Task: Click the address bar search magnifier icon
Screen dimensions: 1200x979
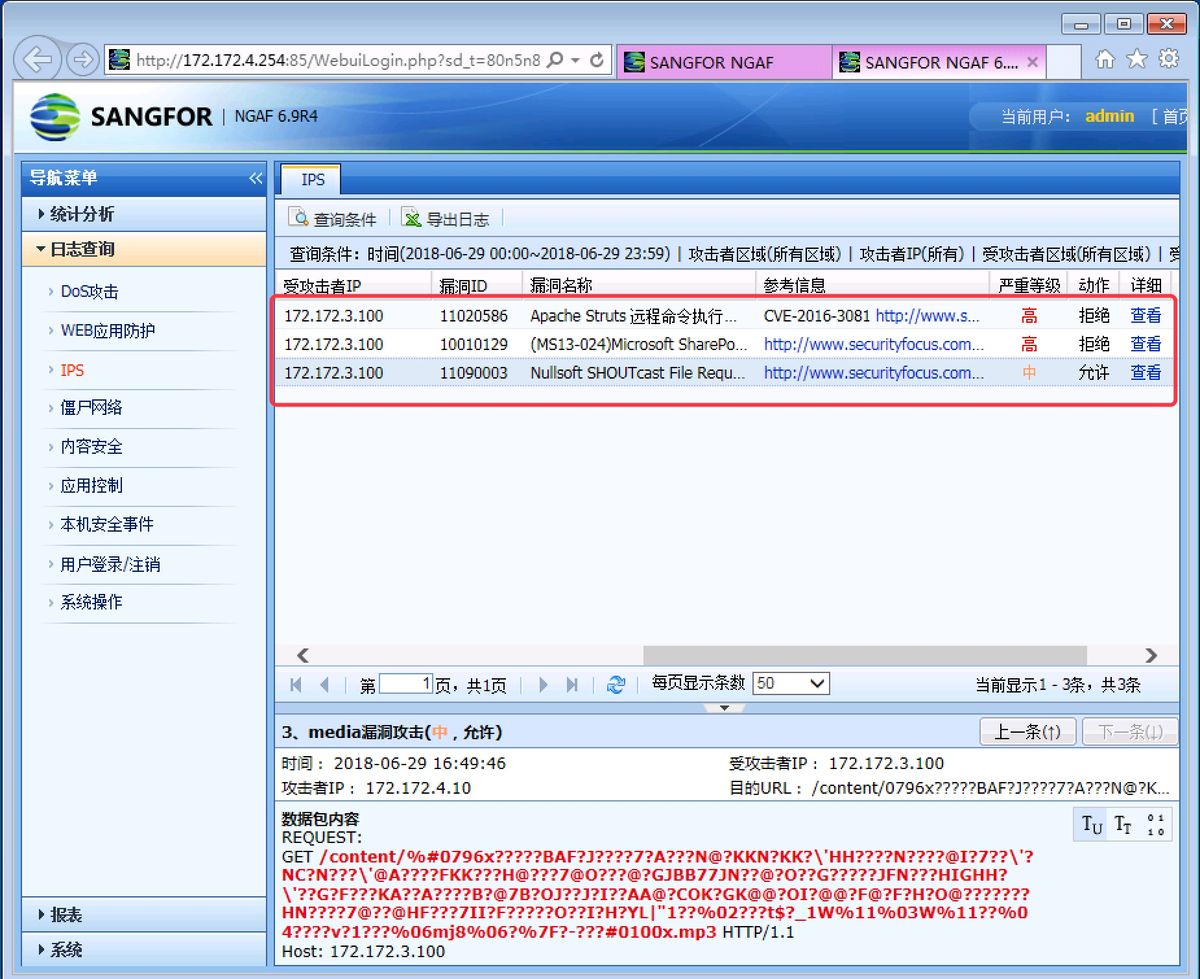Action: [556, 60]
